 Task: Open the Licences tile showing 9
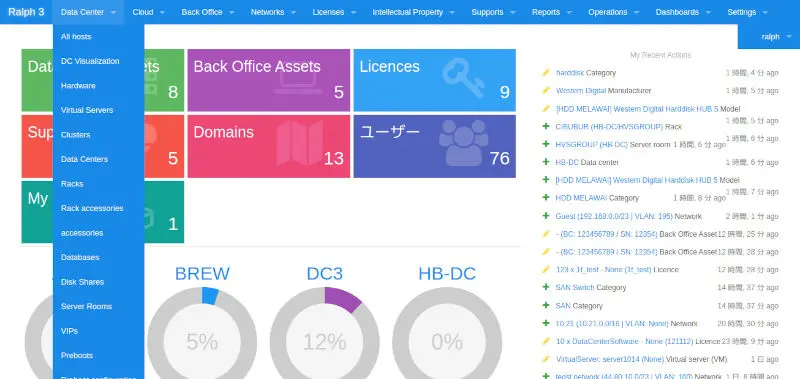[435, 80]
